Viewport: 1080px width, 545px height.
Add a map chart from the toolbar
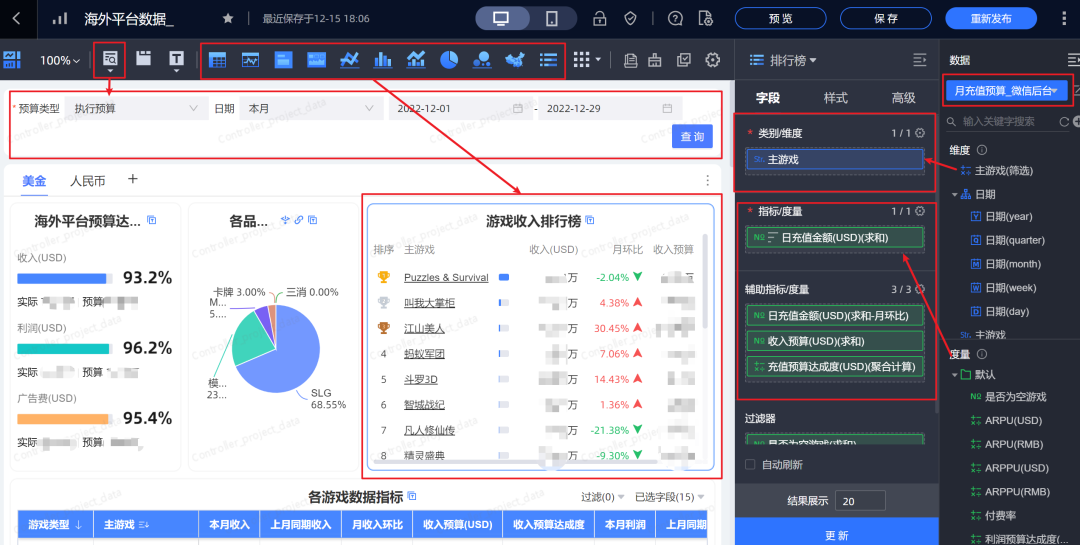pos(515,60)
